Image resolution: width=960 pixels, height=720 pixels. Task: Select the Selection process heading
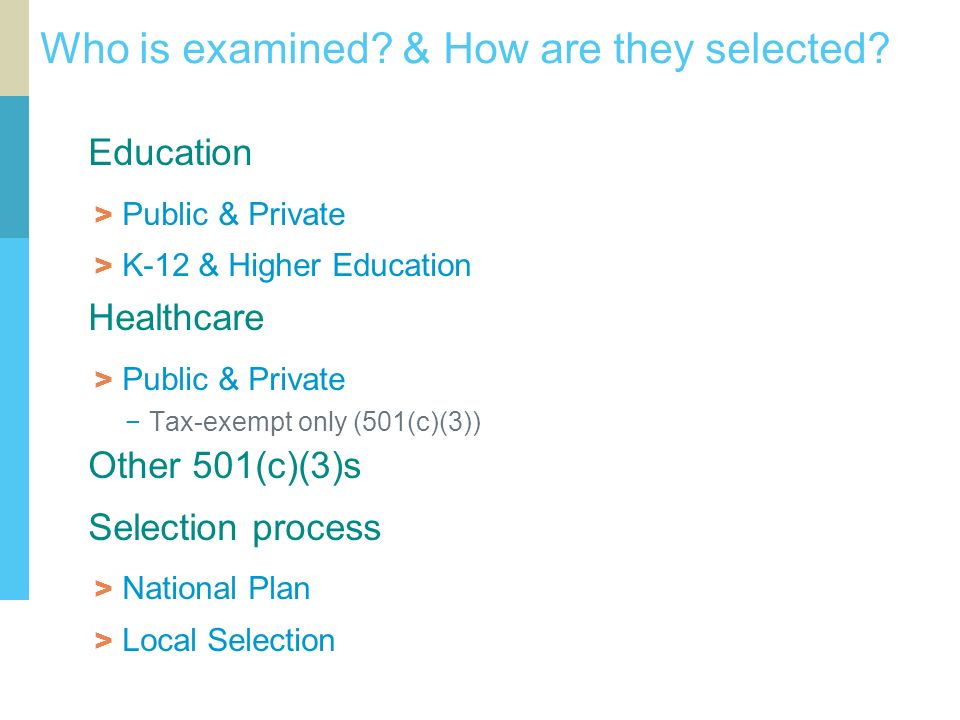pyautogui.click(x=234, y=528)
